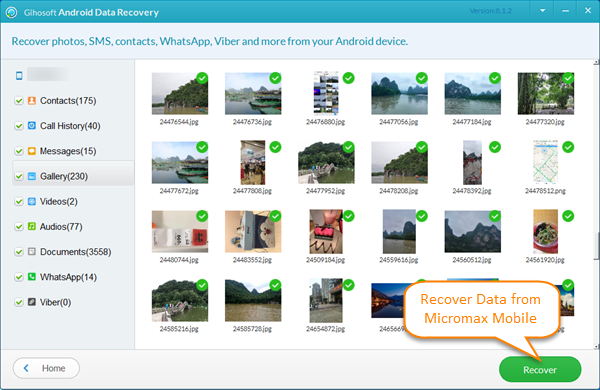Click the Messages category icon
Screen dimensions: 600x390
pos(32,151)
